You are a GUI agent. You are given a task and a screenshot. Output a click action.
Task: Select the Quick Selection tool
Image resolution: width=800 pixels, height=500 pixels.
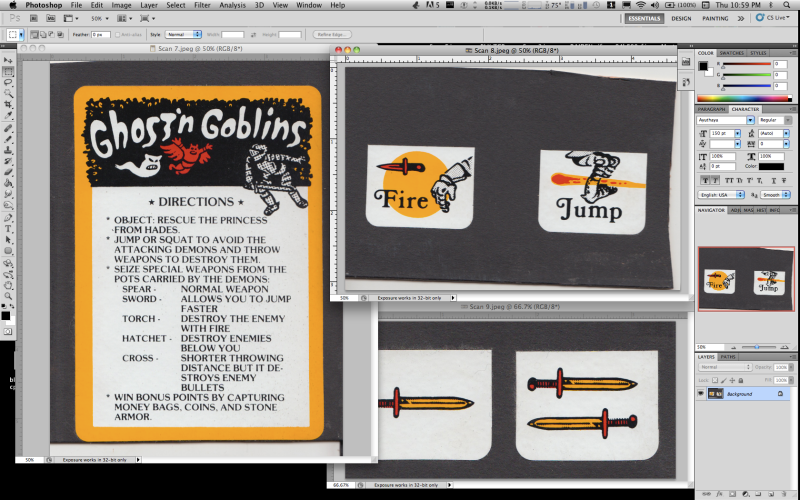coord(8,93)
